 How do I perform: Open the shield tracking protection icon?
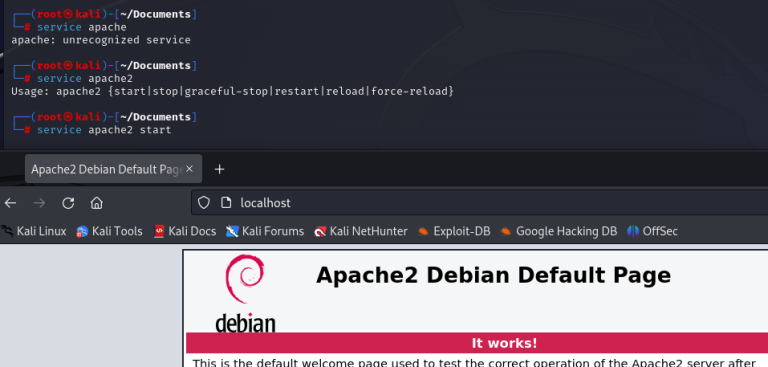tap(204, 203)
